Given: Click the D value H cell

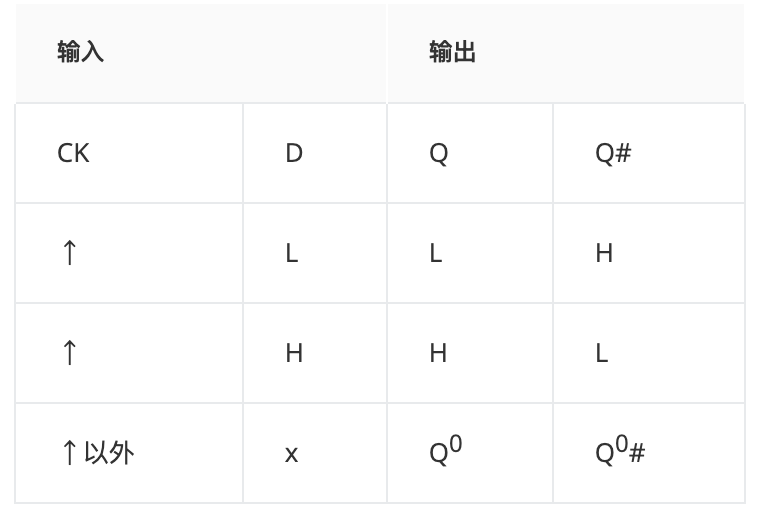Looking at the screenshot, I should 315,353.
